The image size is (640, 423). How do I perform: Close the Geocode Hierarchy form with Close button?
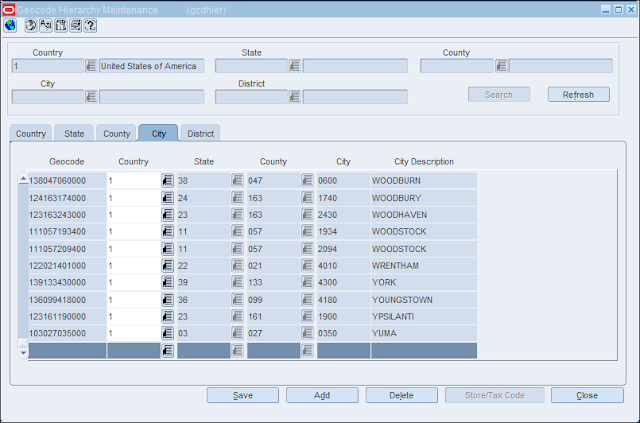point(587,395)
